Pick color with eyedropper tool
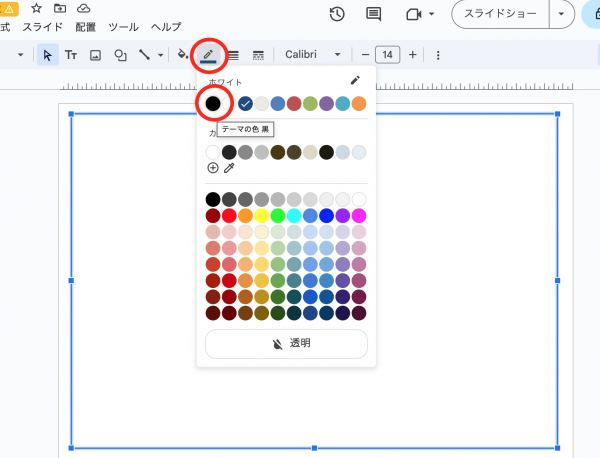Viewport: 600px width, 458px height. click(229, 168)
